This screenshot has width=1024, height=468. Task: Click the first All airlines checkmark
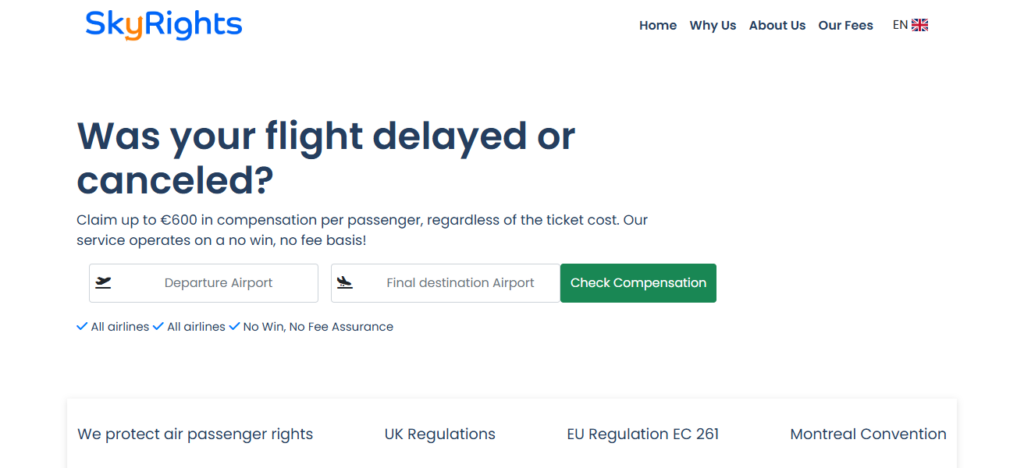click(x=82, y=326)
